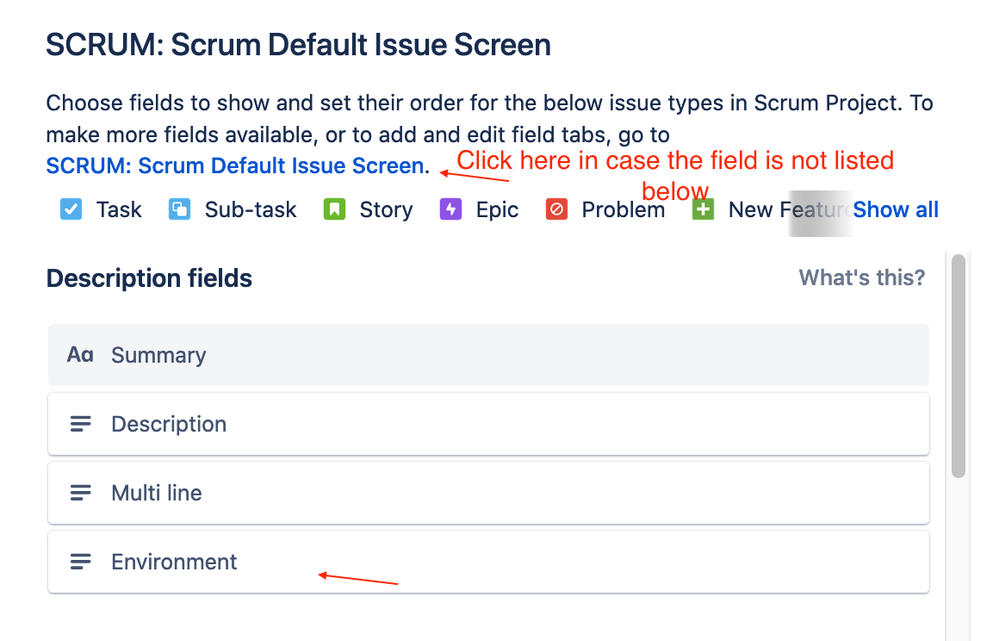
Task: Click the lines icon beside Multi line
Action: pyautogui.click(x=80, y=493)
